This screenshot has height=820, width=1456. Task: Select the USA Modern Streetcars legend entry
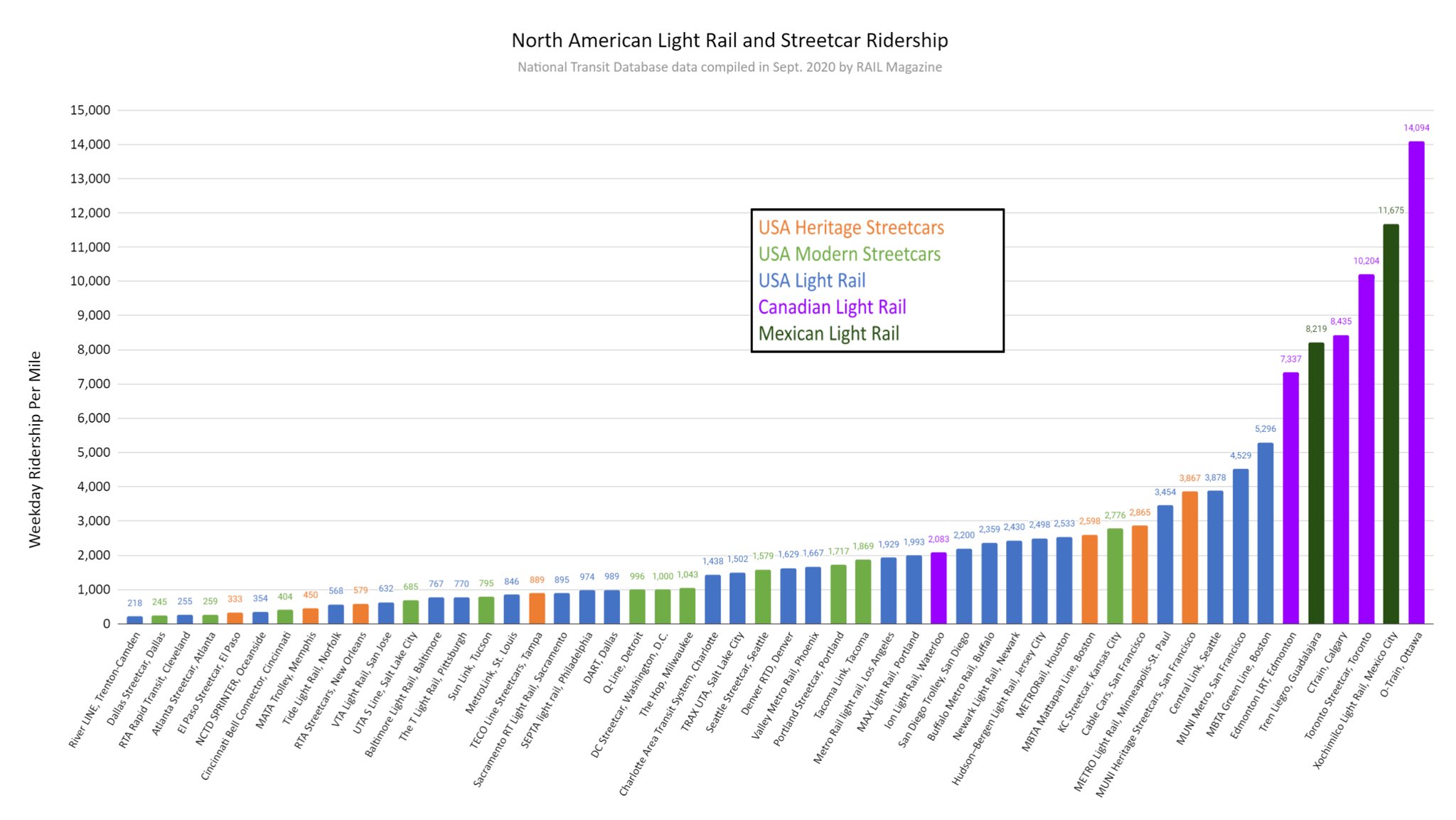[849, 254]
